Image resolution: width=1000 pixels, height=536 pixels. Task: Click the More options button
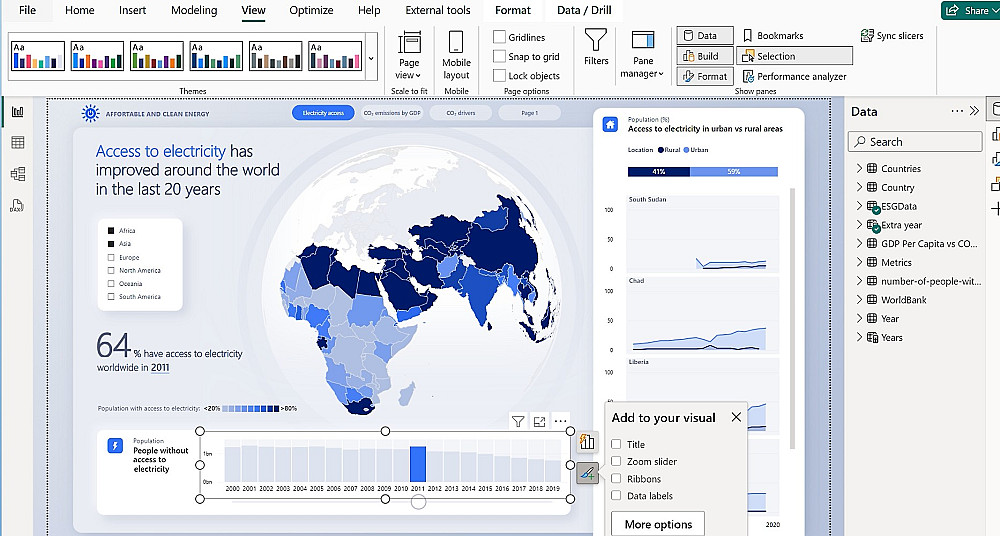coord(658,524)
